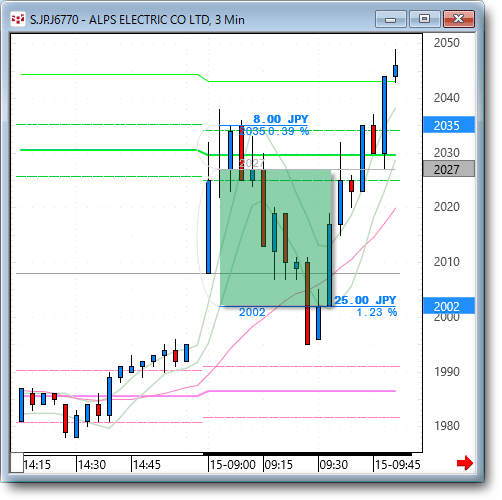Click the 1990 price scale label

447,371
